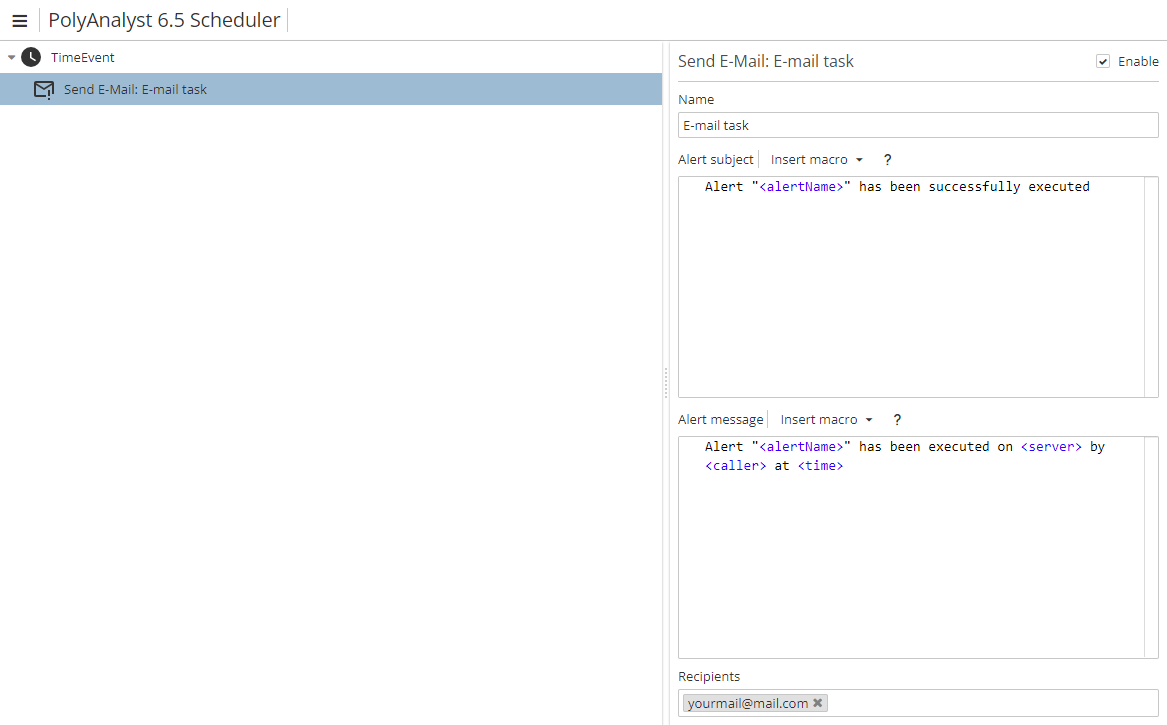The height and width of the screenshot is (725, 1167).
Task: Open the Alert subject Insert macro dropdown
Action: pos(816,160)
